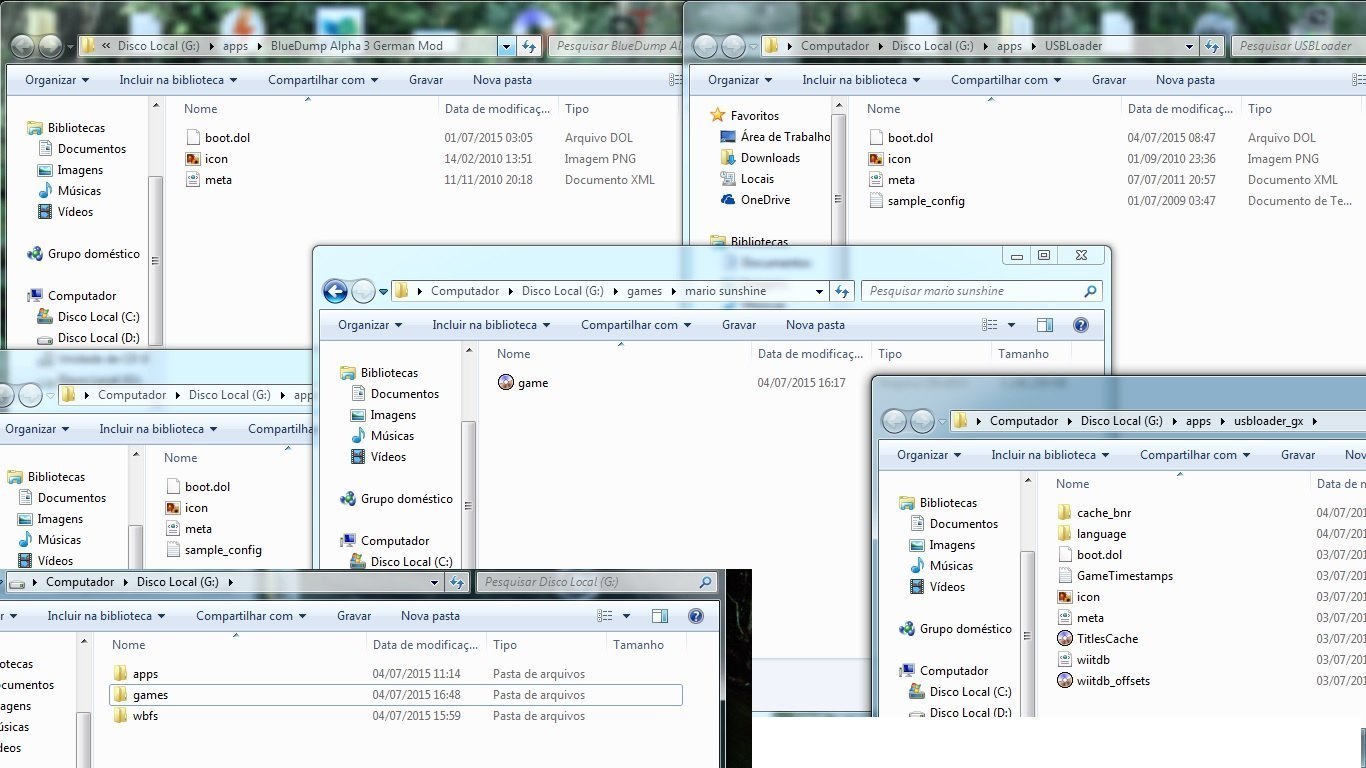Select TitlesCache file in usbloader_gx window
This screenshot has width=1366, height=768.
pos(1097,639)
